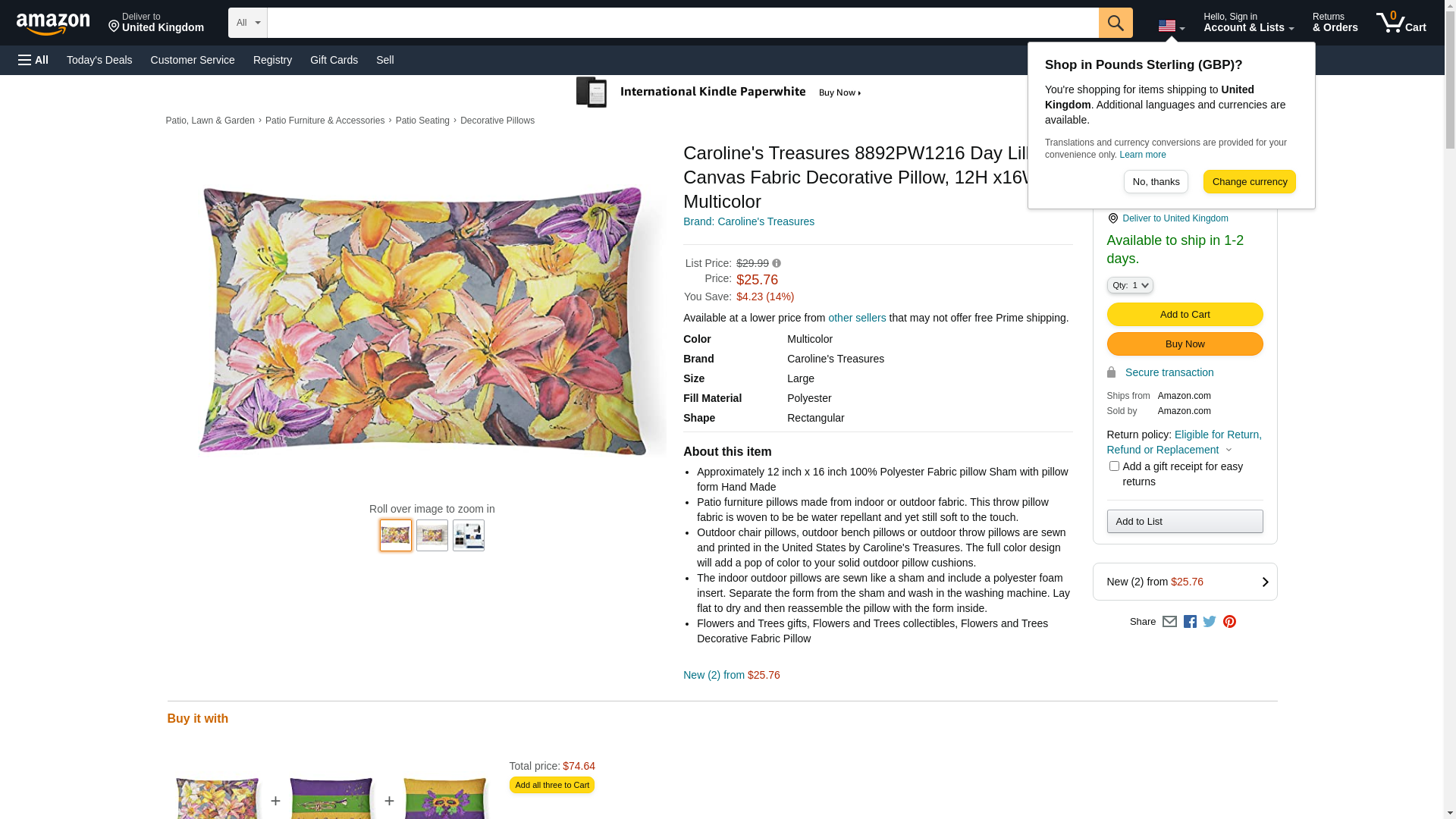This screenshot has width=1456, height=819.
Task: Click the Change currency button
Action: click(x=1249, y=182)
